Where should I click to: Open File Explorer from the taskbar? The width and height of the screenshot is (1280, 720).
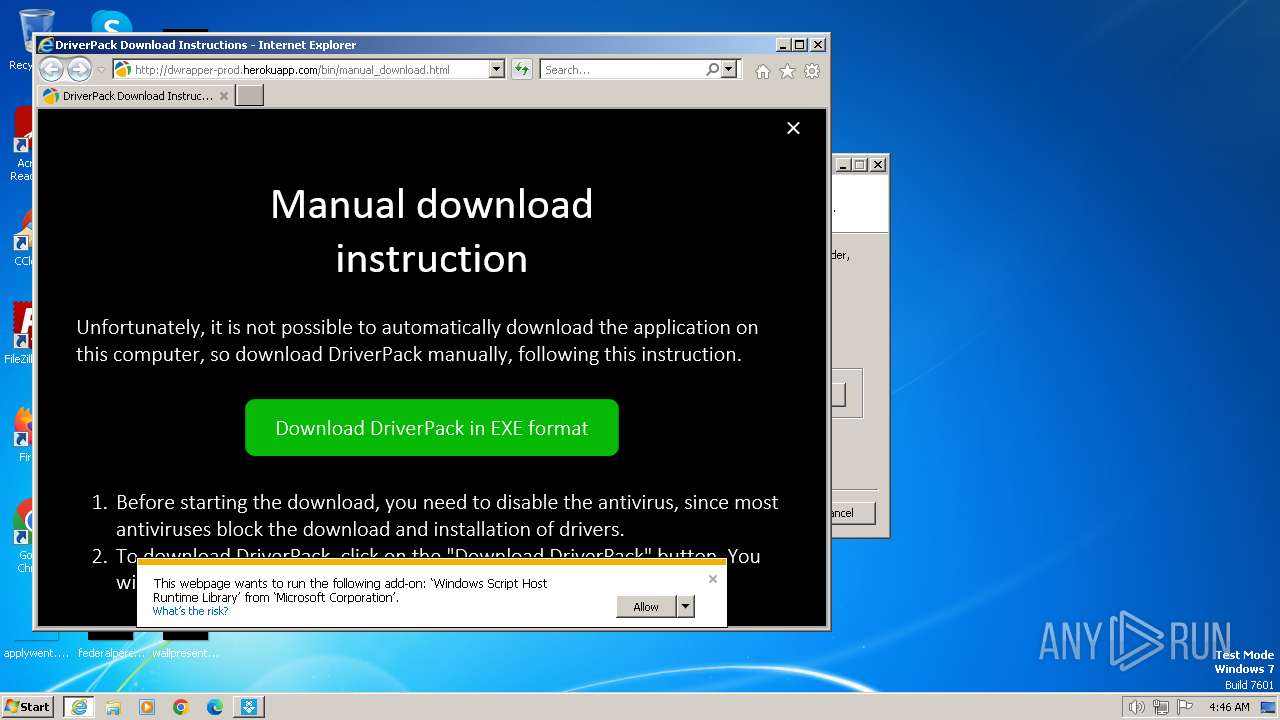coord(113,707)
